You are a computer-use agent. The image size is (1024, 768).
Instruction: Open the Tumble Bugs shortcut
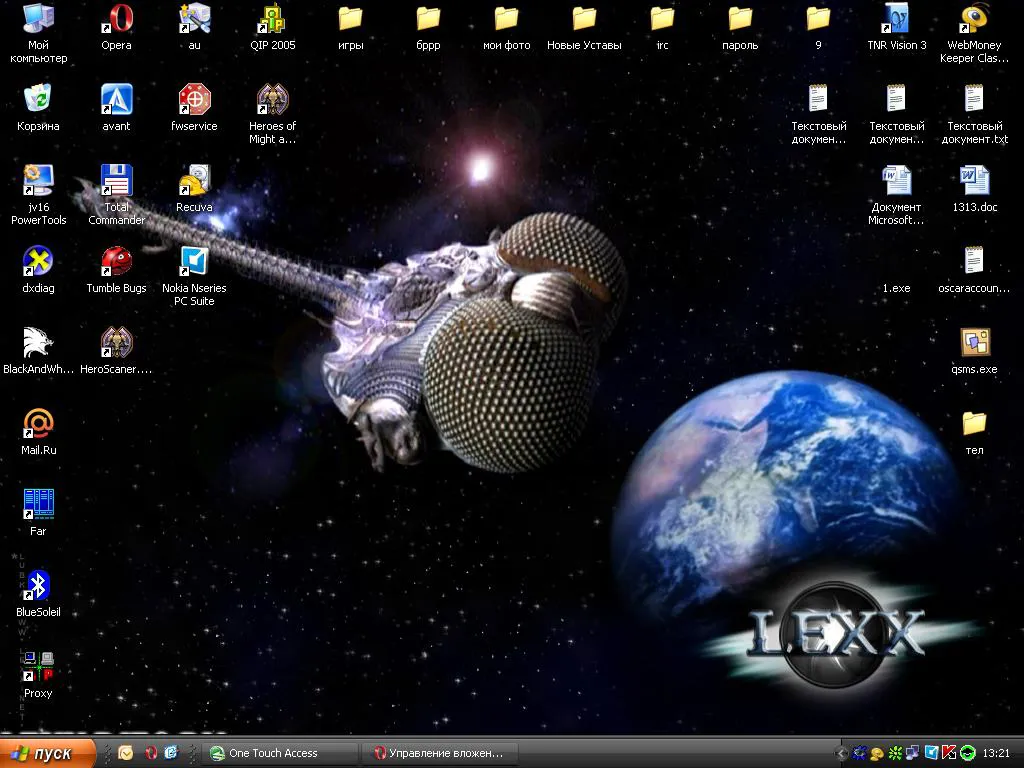[x=116, y=270]
